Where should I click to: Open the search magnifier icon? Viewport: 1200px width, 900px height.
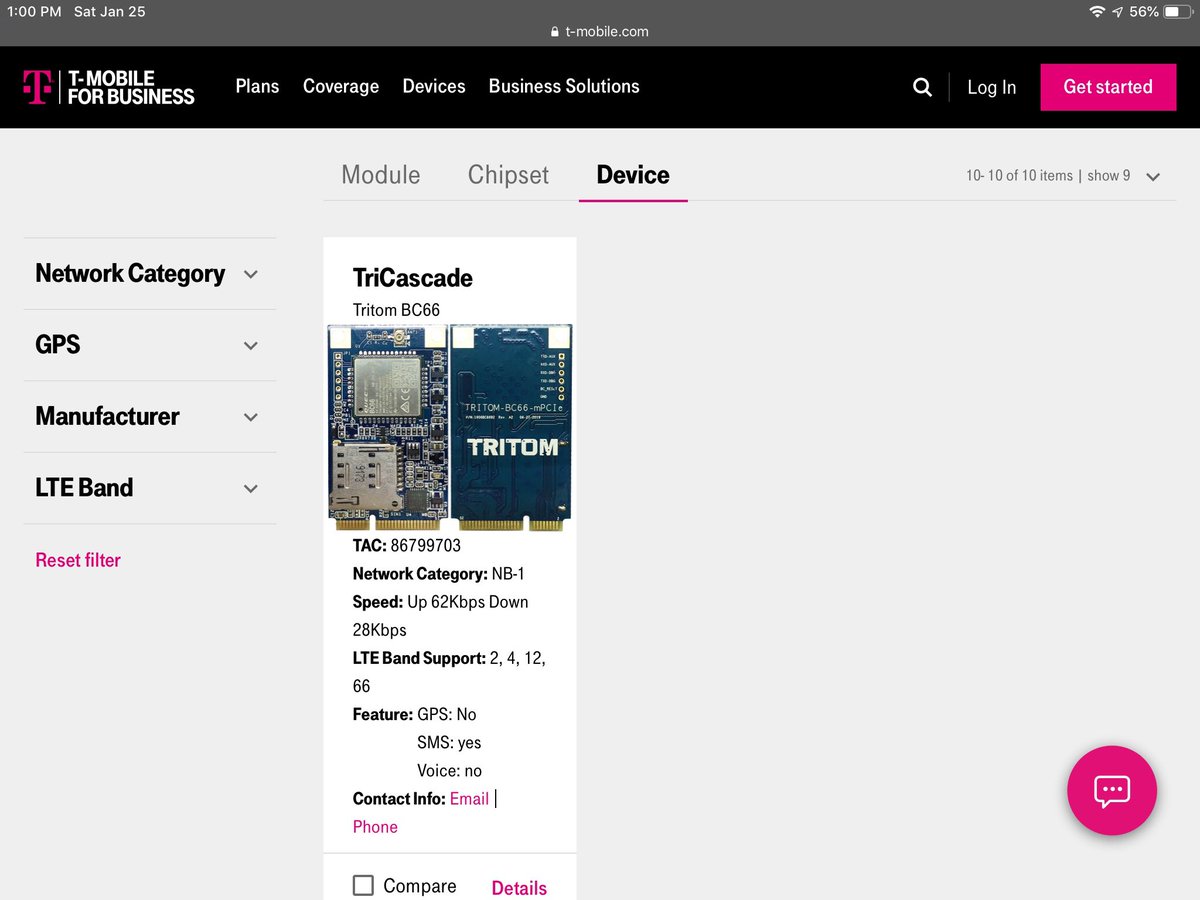pyautogui.click(x=921, y=87)
